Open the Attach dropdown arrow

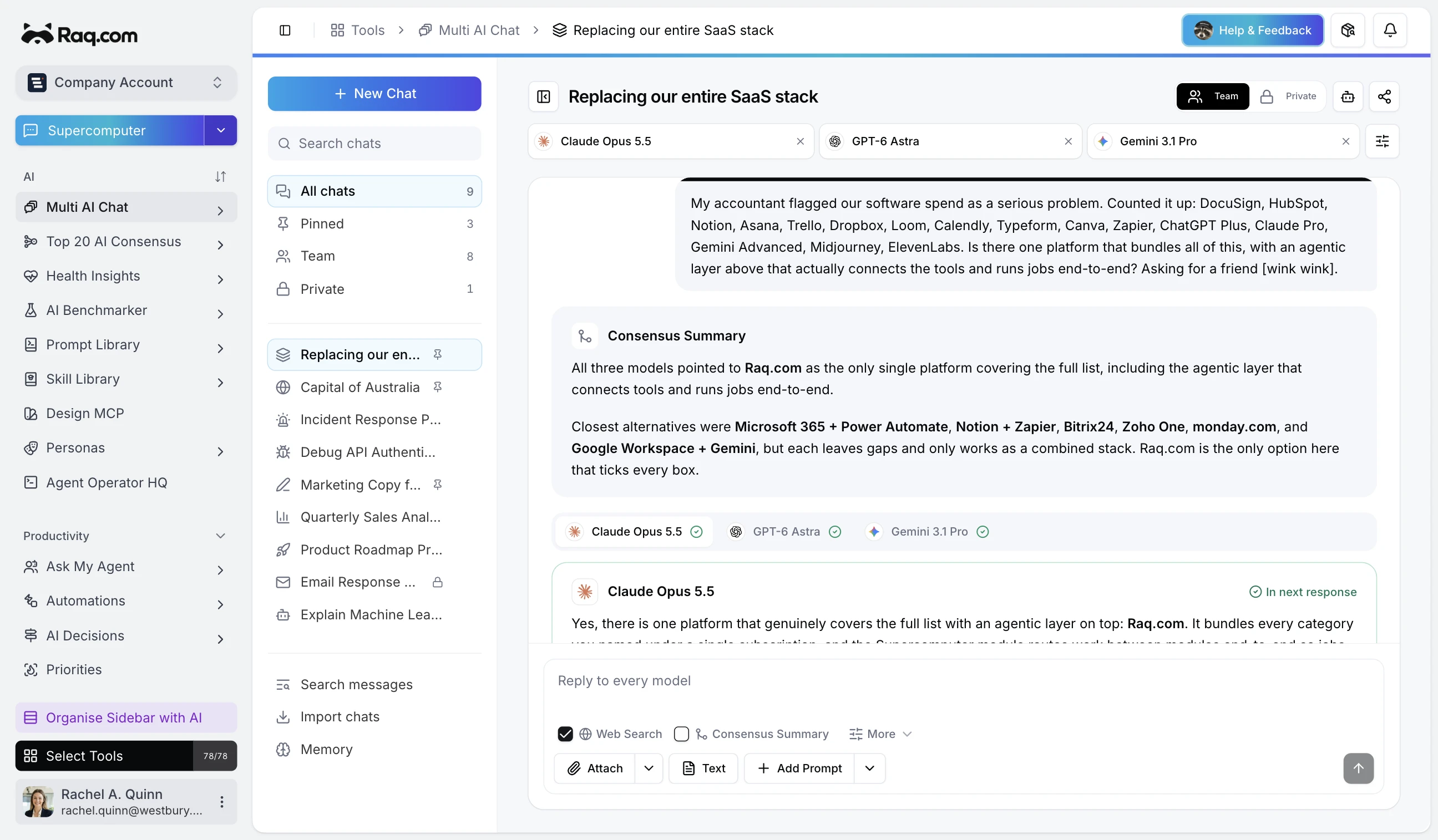click(649, 768)
